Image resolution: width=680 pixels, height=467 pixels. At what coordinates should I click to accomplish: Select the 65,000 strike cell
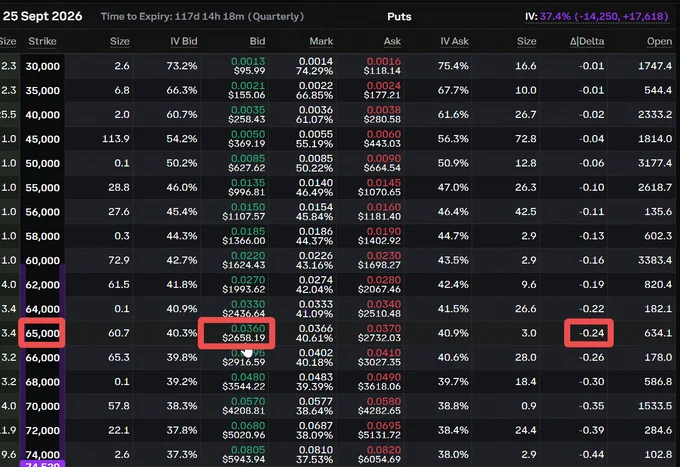click(x=42, y=333)
